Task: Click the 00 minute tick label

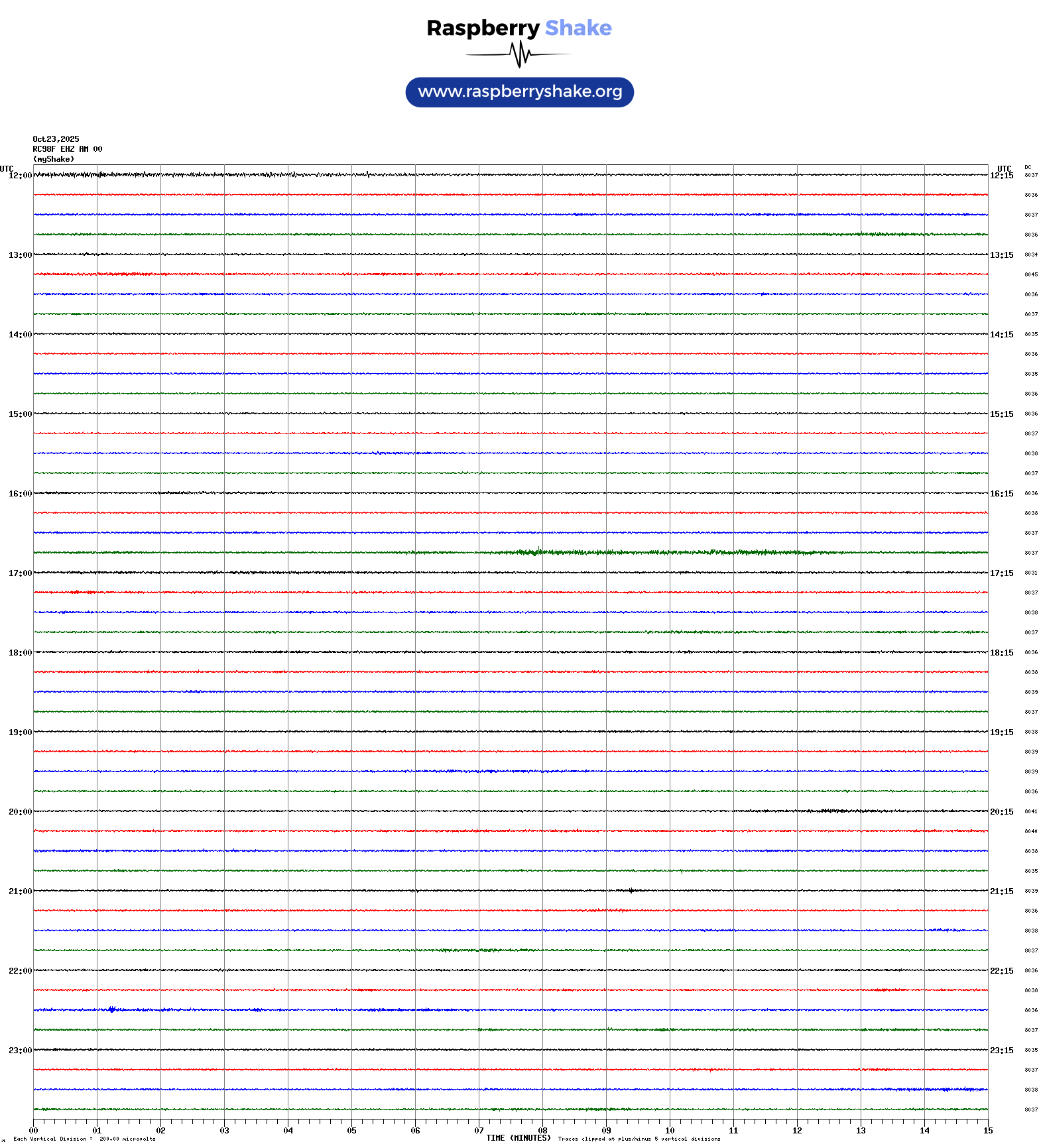Action: (34, 1131)
